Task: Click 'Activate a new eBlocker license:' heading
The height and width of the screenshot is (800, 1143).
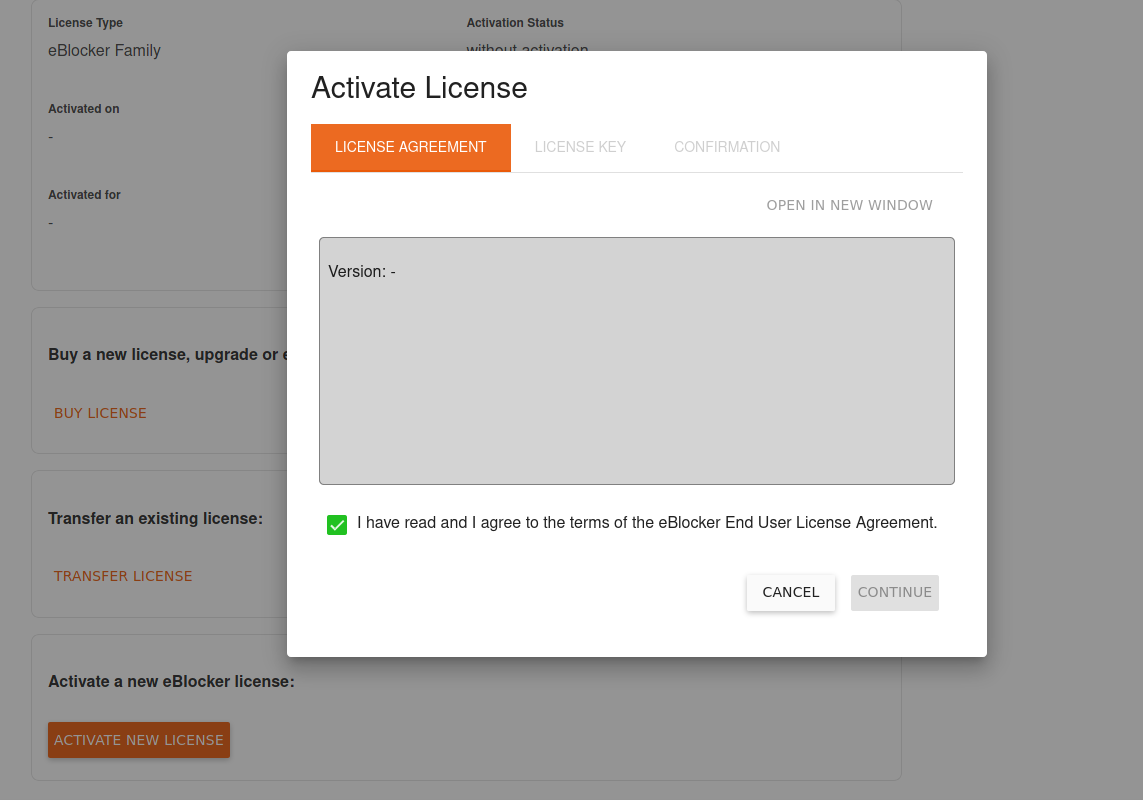Action: point(171,681)
